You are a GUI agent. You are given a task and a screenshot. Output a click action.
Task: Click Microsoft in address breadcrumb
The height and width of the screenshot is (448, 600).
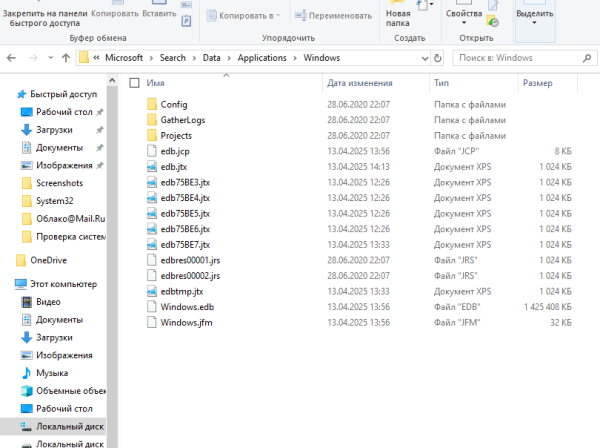pyautogui.click(x=124, y=58)
